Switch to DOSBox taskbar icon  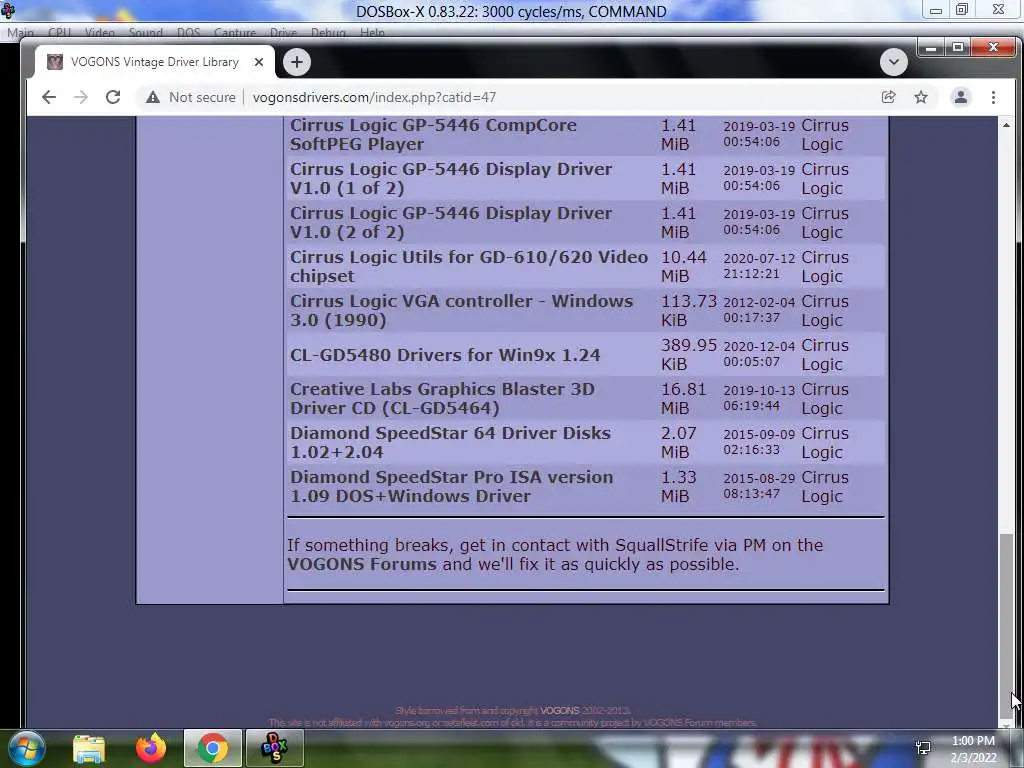pyautogui.click(x=274, y=748)
